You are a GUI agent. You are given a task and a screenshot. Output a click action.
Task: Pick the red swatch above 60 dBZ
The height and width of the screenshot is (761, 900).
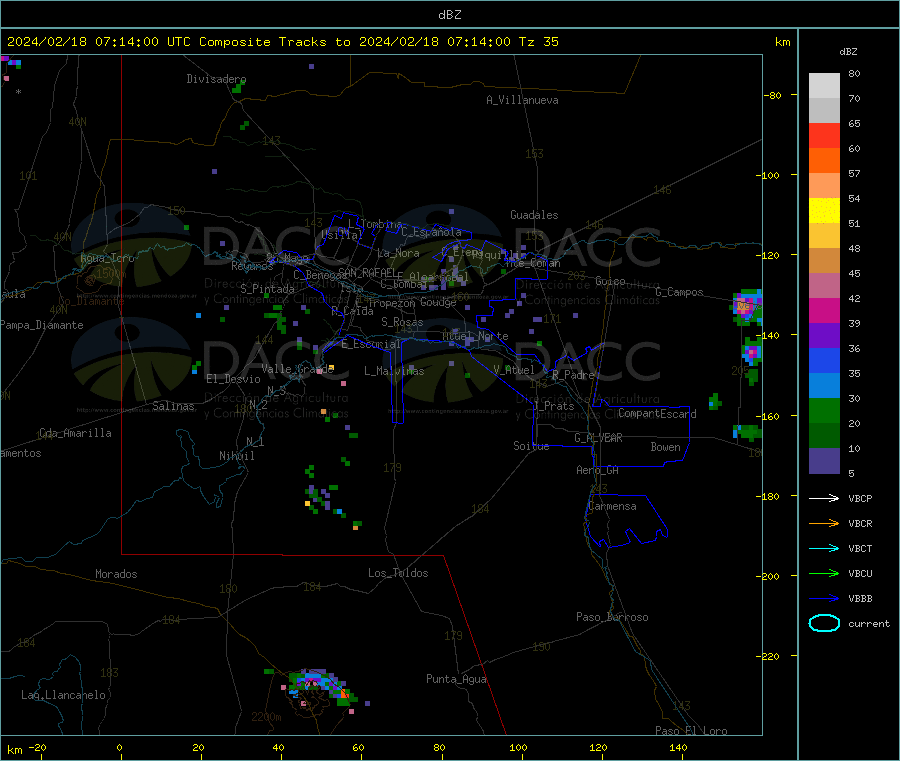[x=824, y=135]
